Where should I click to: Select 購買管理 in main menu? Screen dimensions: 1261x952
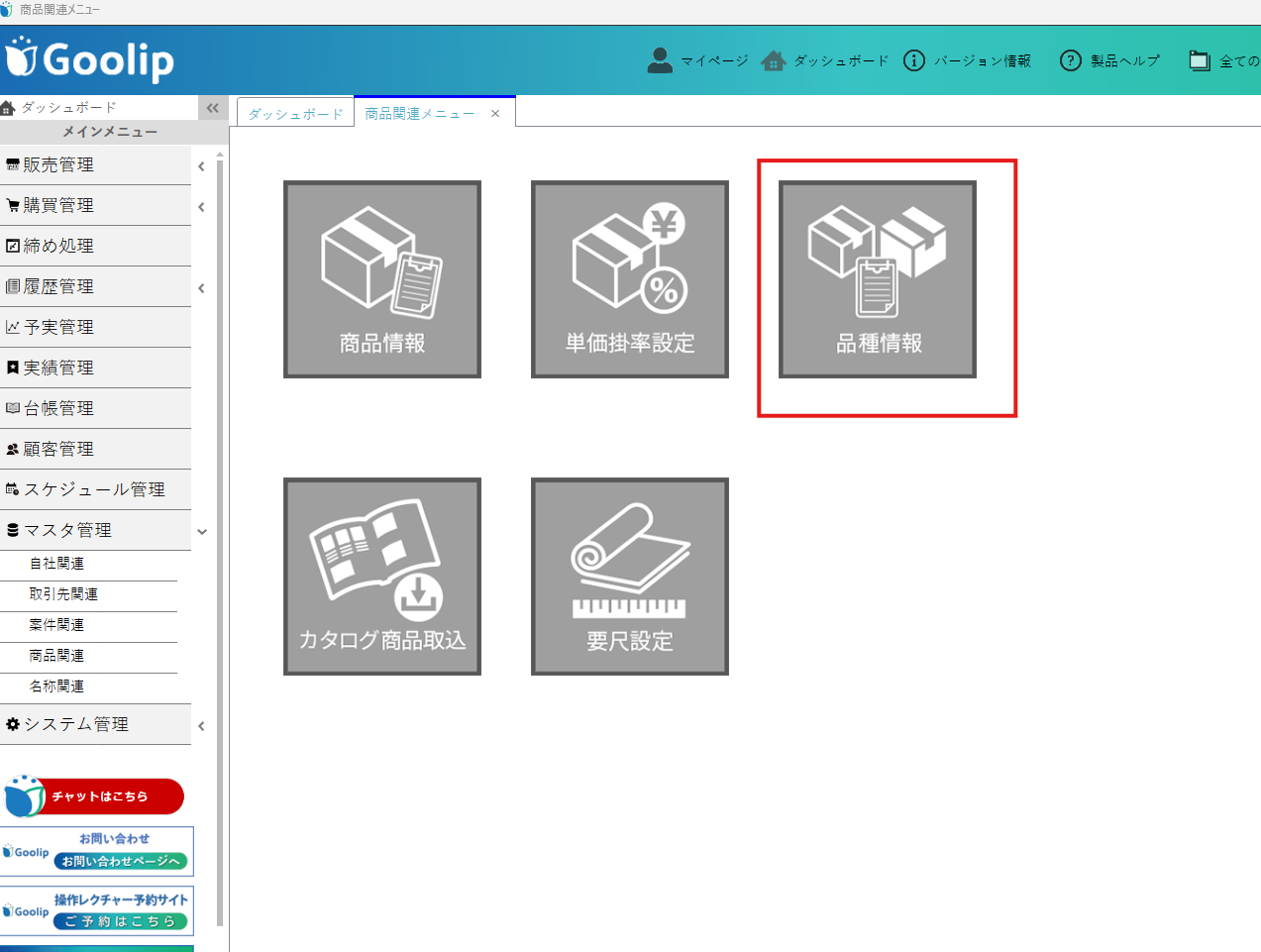95,206
